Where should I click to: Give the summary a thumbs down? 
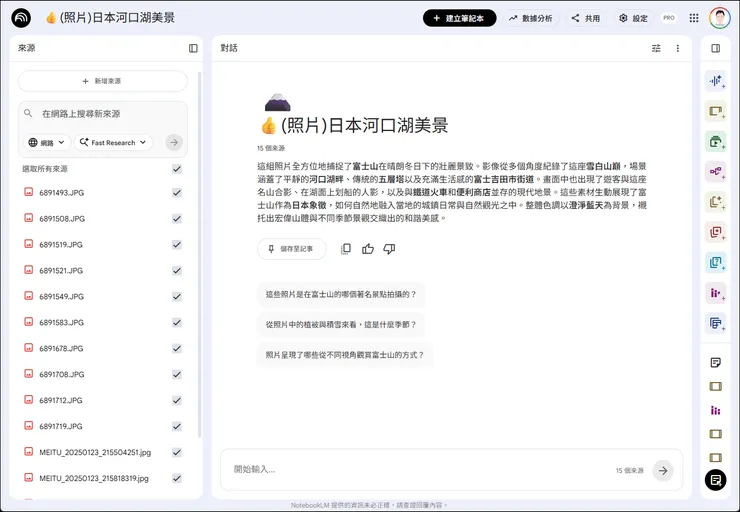(389, 249)
